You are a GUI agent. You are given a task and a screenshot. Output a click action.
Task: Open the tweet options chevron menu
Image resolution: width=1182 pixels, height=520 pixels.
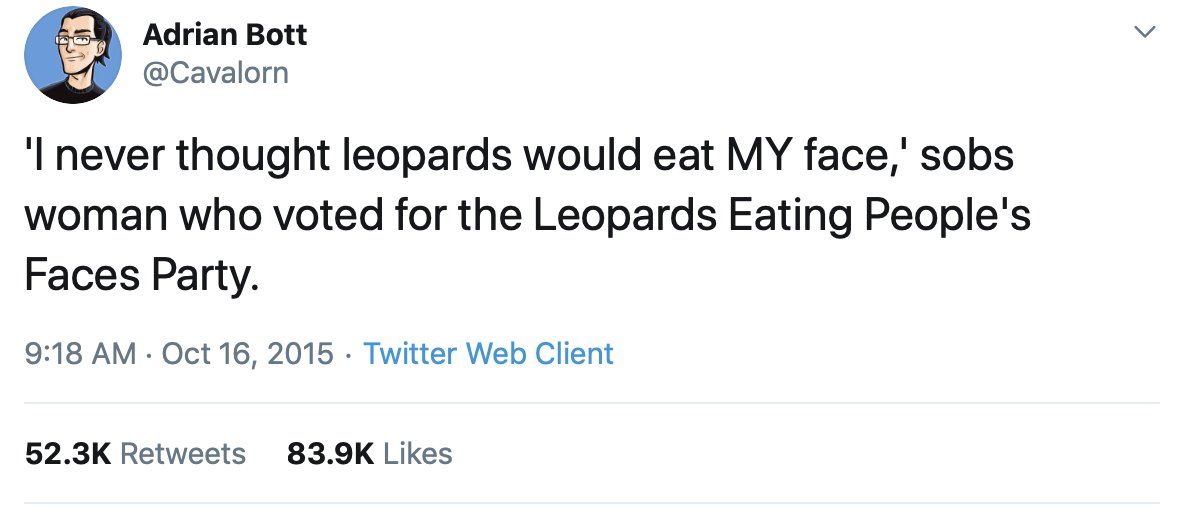pos(1145,34)
